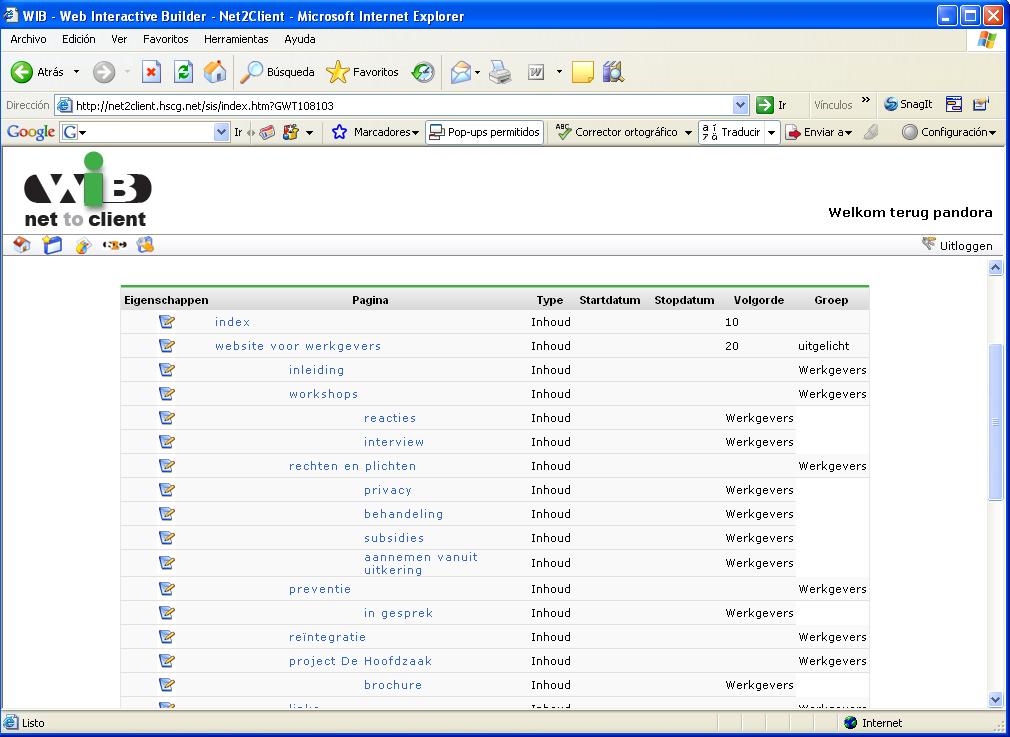This screenshot has height=737, width=1010.
Task: Edit properties icon for website voor werkgevers
Action: [167, 346]
